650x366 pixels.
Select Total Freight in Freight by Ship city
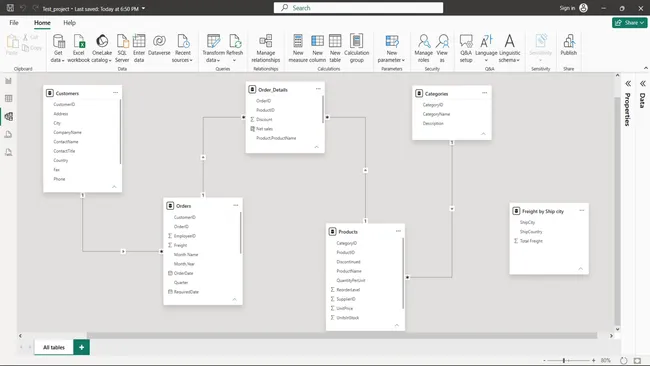pyautogui.click(x=531, y=241)
